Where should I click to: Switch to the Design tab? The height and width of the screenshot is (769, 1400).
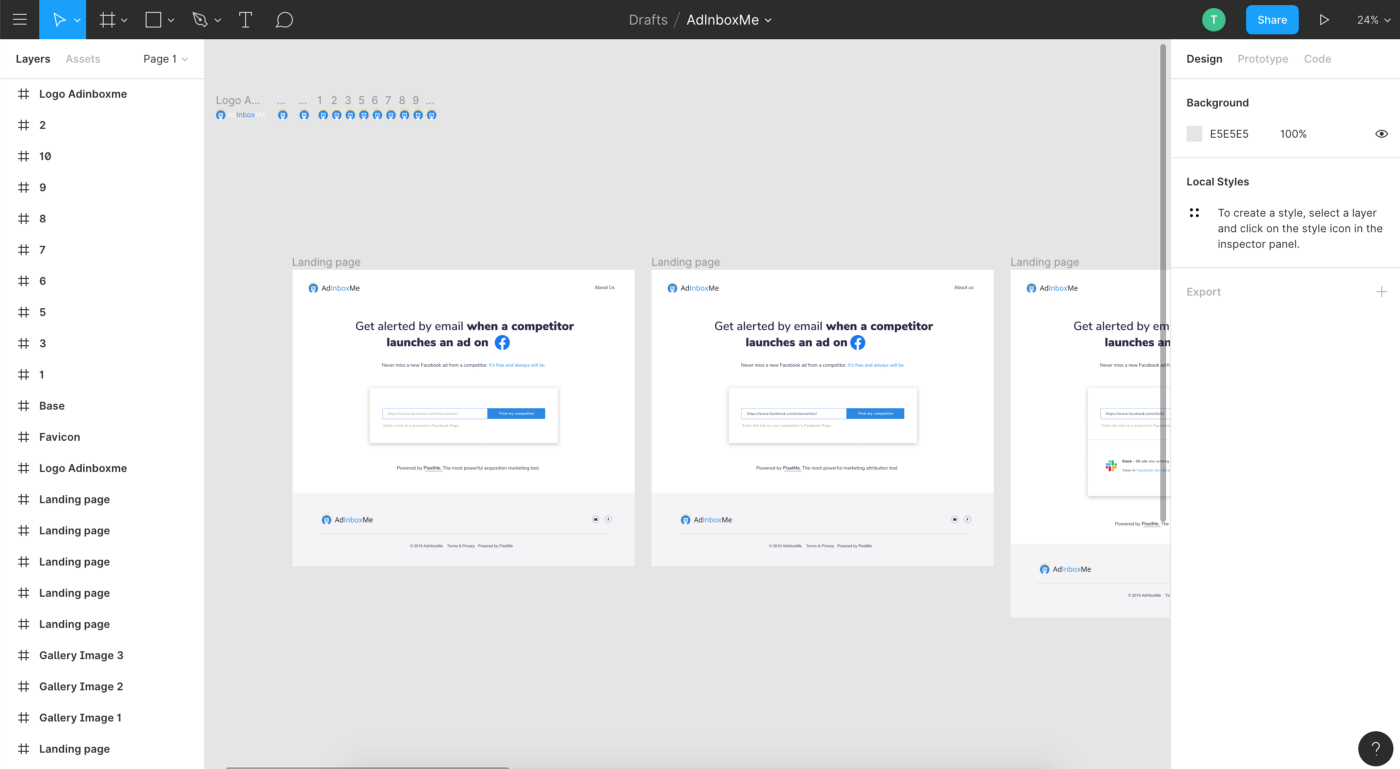[x=1204, y=59]
